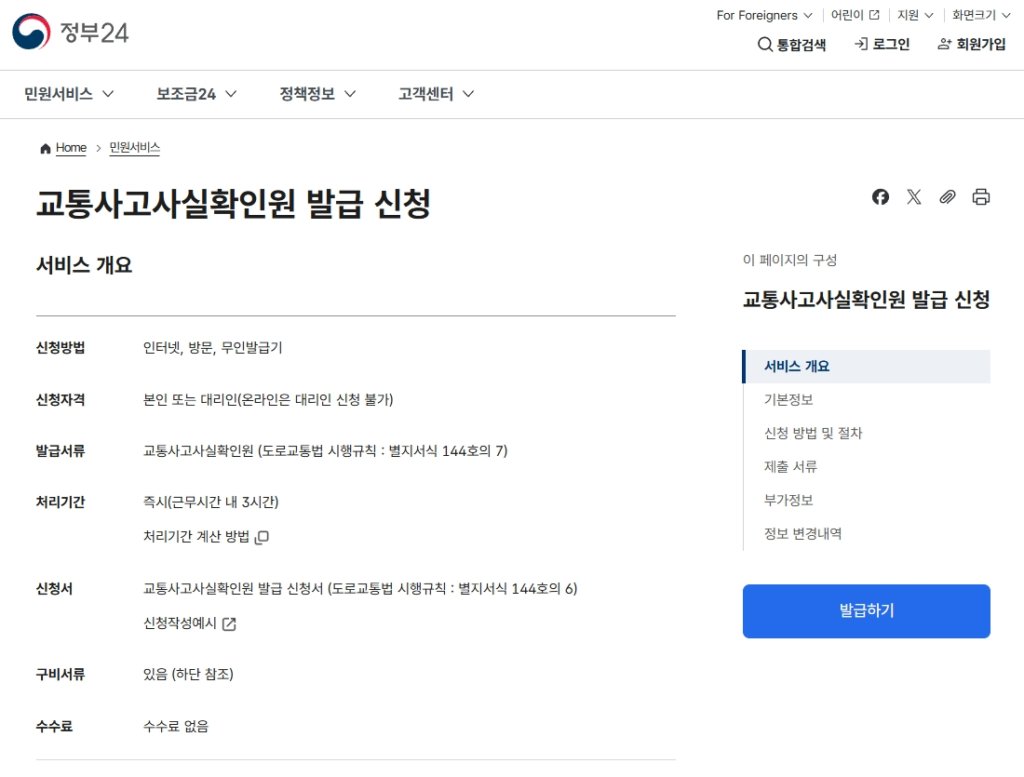Click chevron next to 보조금24 menu
1024x777 pixels.
(231, 94)
